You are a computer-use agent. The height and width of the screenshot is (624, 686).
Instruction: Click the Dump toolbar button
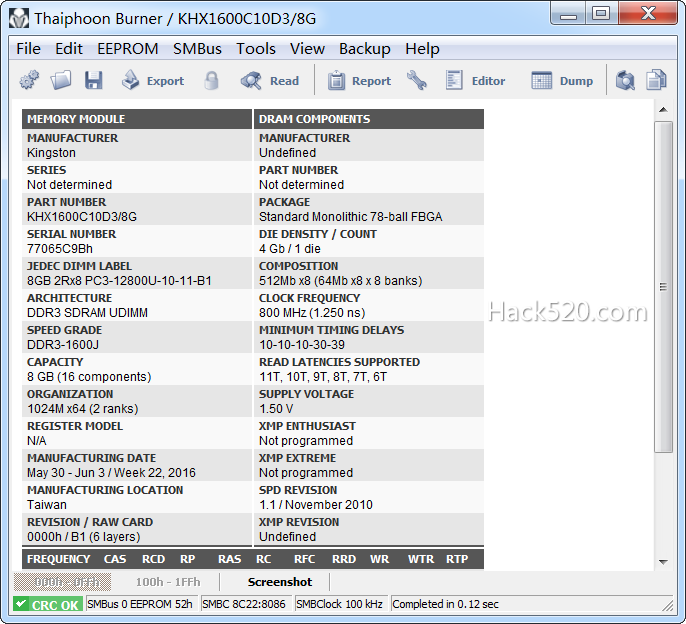(563, 81)
